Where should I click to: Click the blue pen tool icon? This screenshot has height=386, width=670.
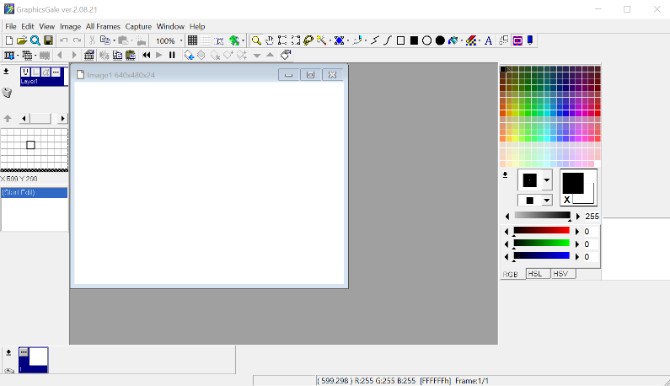pyautogui.click(x=530, y=41)
